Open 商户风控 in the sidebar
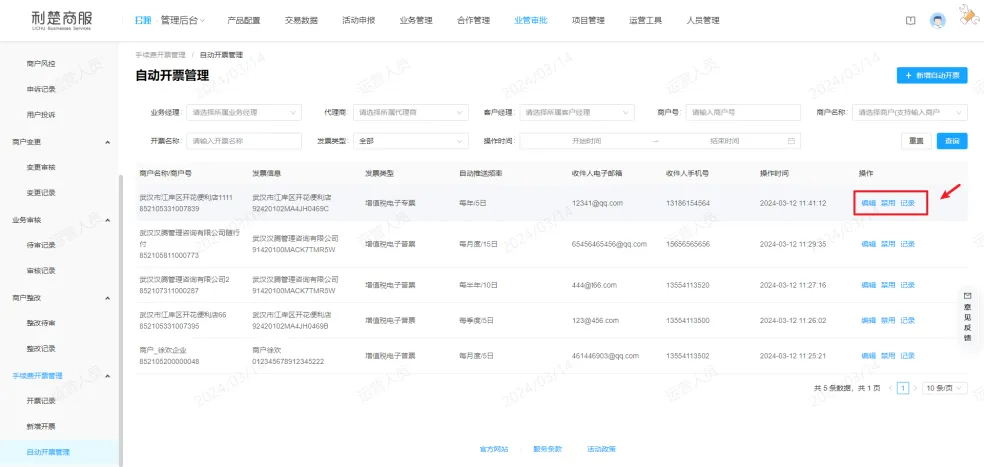Image resolution: width=984 pixels, height=467 pixels. coord(41,63)
